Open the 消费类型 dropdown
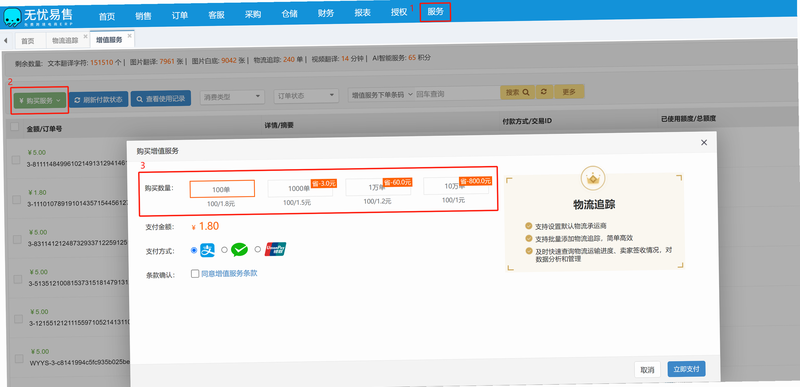 [x=233, y=96]
